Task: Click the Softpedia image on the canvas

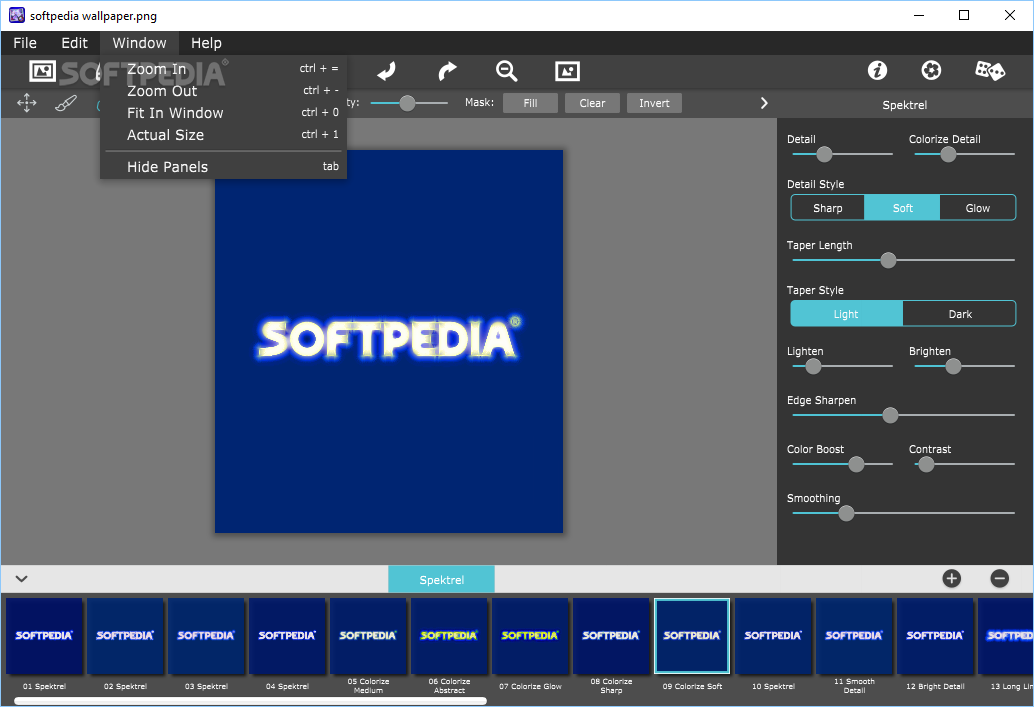Action: coord(389,341)
